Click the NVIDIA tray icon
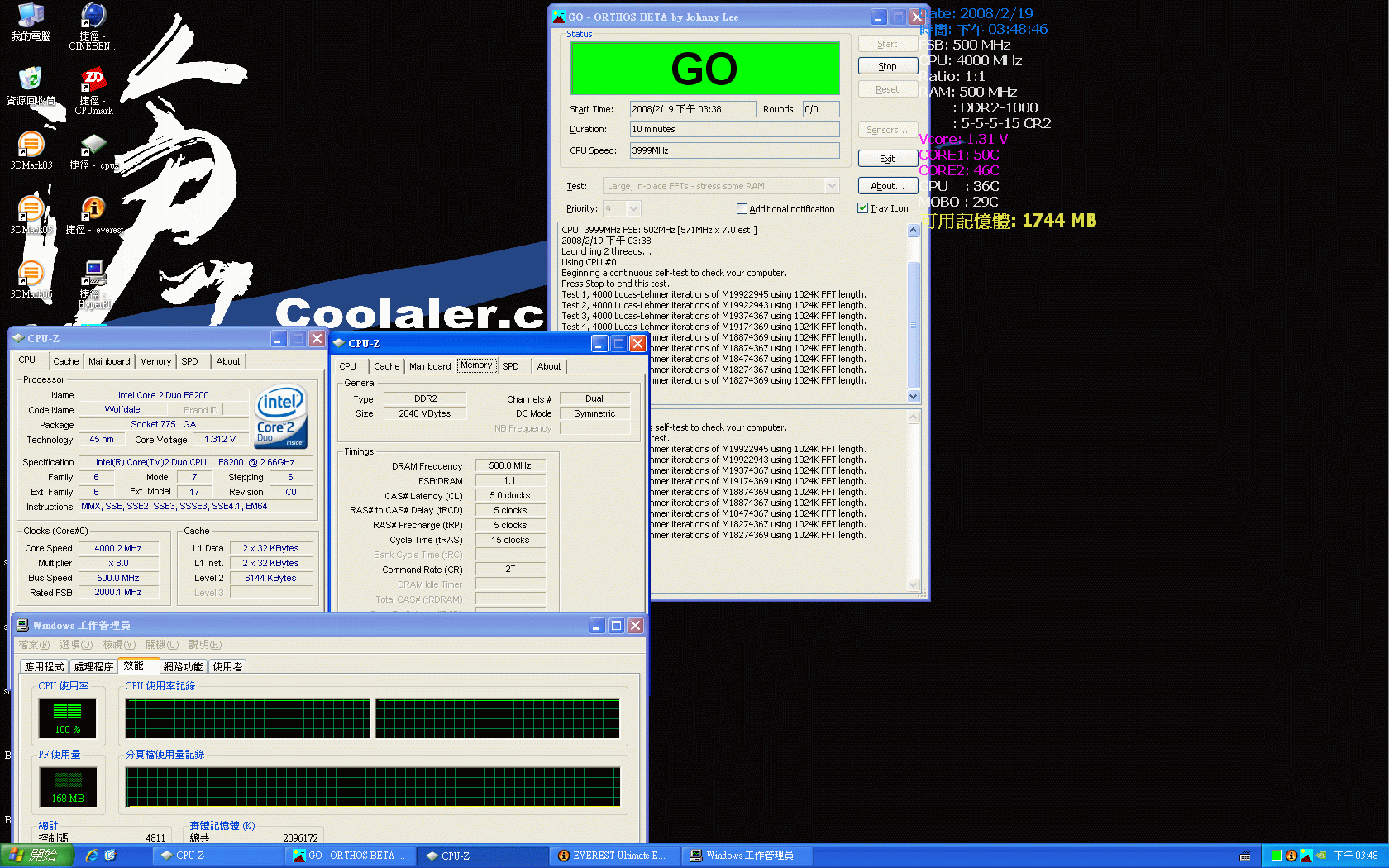Image resolution: width=1389 pixels, height=868 pixels. (1321, 856)
